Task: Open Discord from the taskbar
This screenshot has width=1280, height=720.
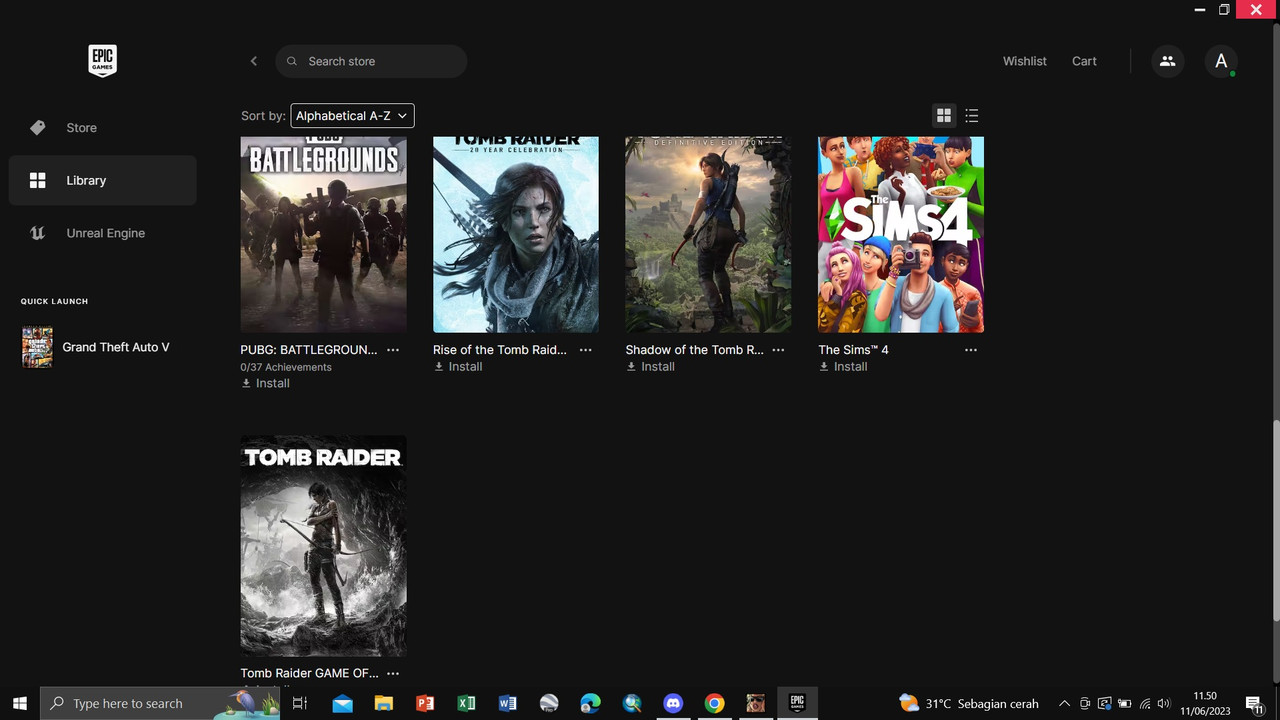Action: pos(673,703)
